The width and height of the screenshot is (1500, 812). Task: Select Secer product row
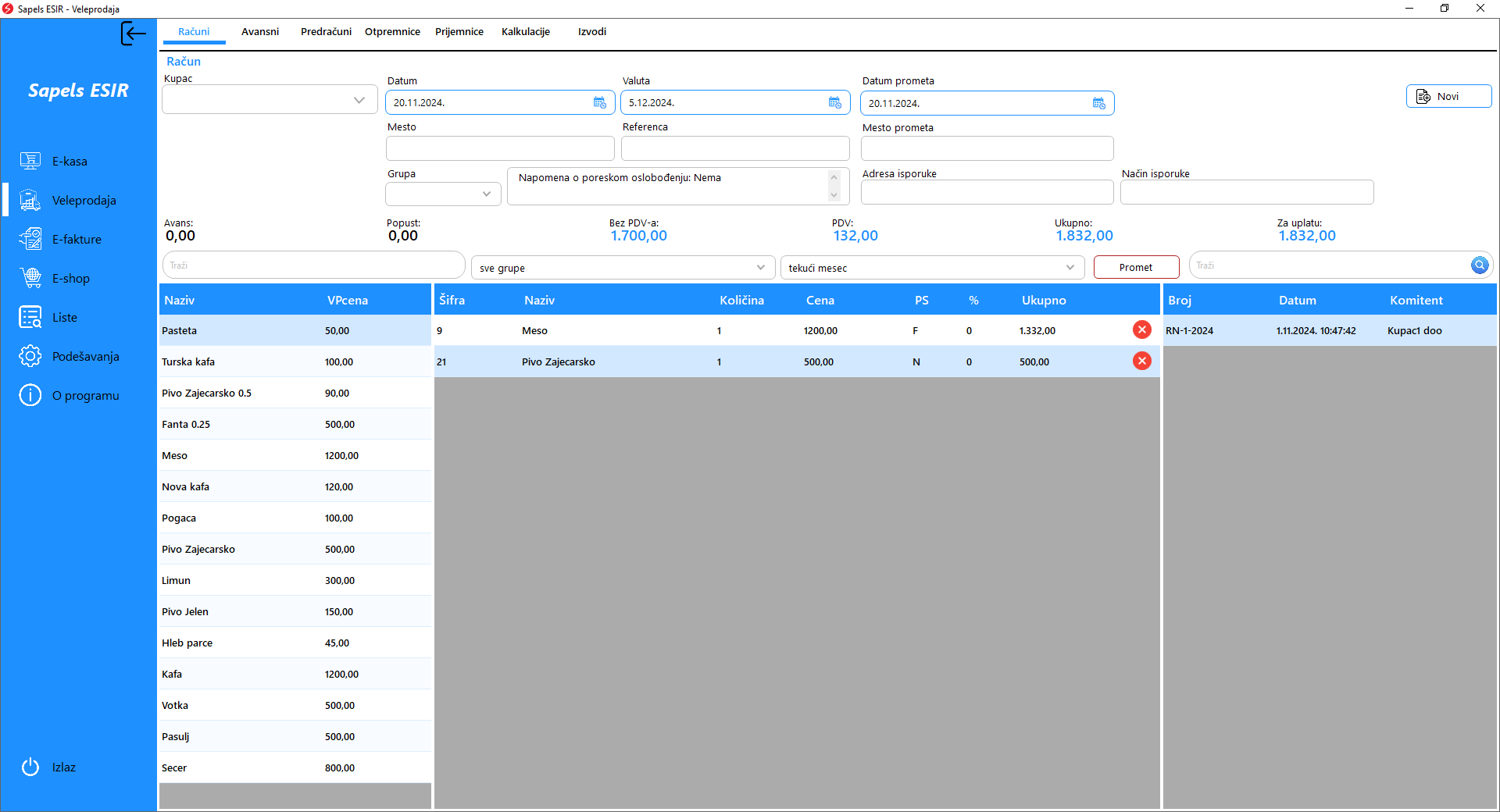[295, 767]
